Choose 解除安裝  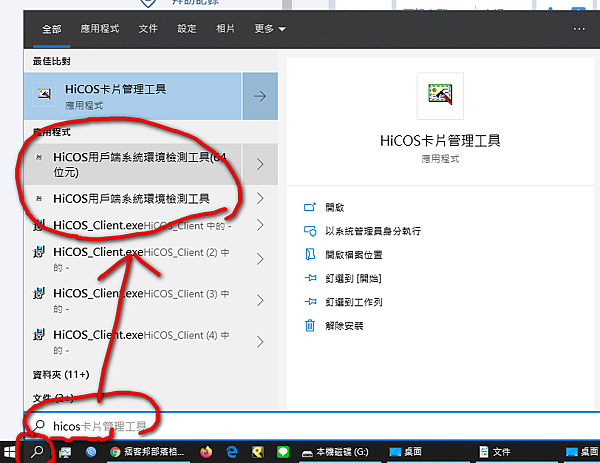[x=344, y=326]
